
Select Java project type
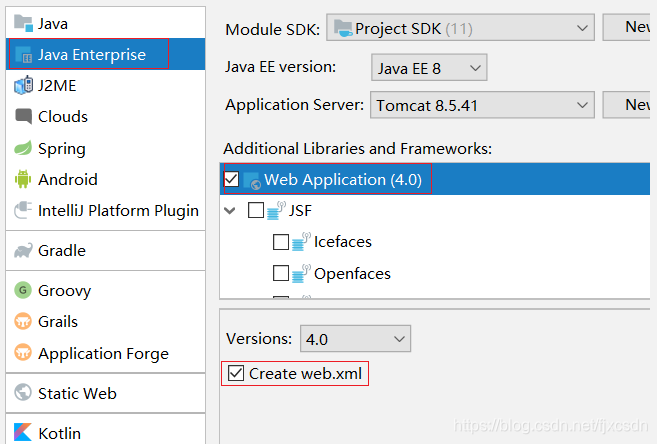pyautogui.click(x=106, y=23)
